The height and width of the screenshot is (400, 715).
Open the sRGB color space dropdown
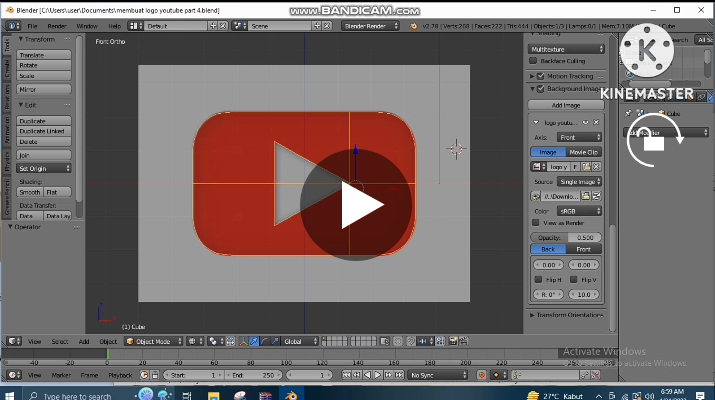click(579, 211)
